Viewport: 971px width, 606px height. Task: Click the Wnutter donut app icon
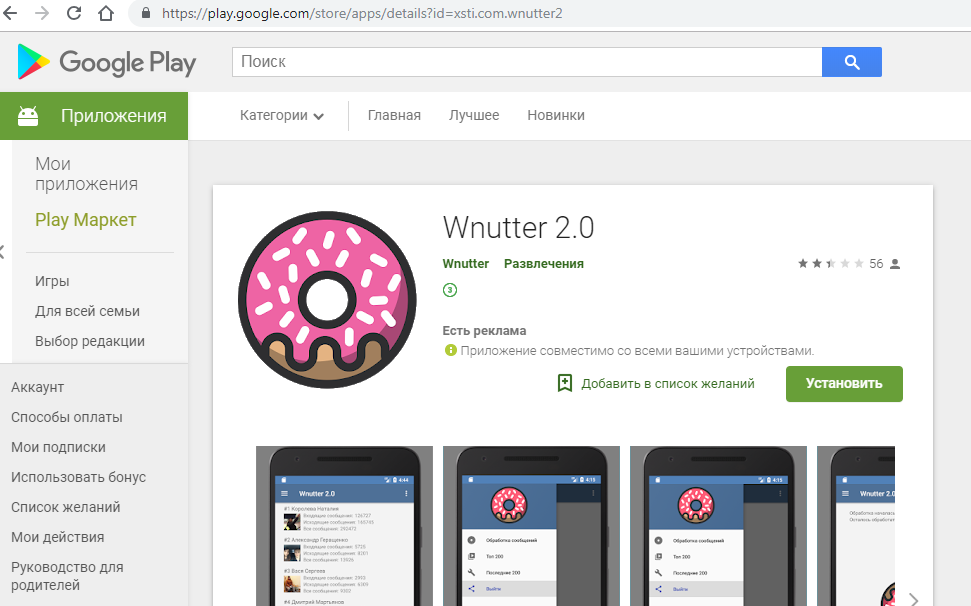click(x=327, y=300)
